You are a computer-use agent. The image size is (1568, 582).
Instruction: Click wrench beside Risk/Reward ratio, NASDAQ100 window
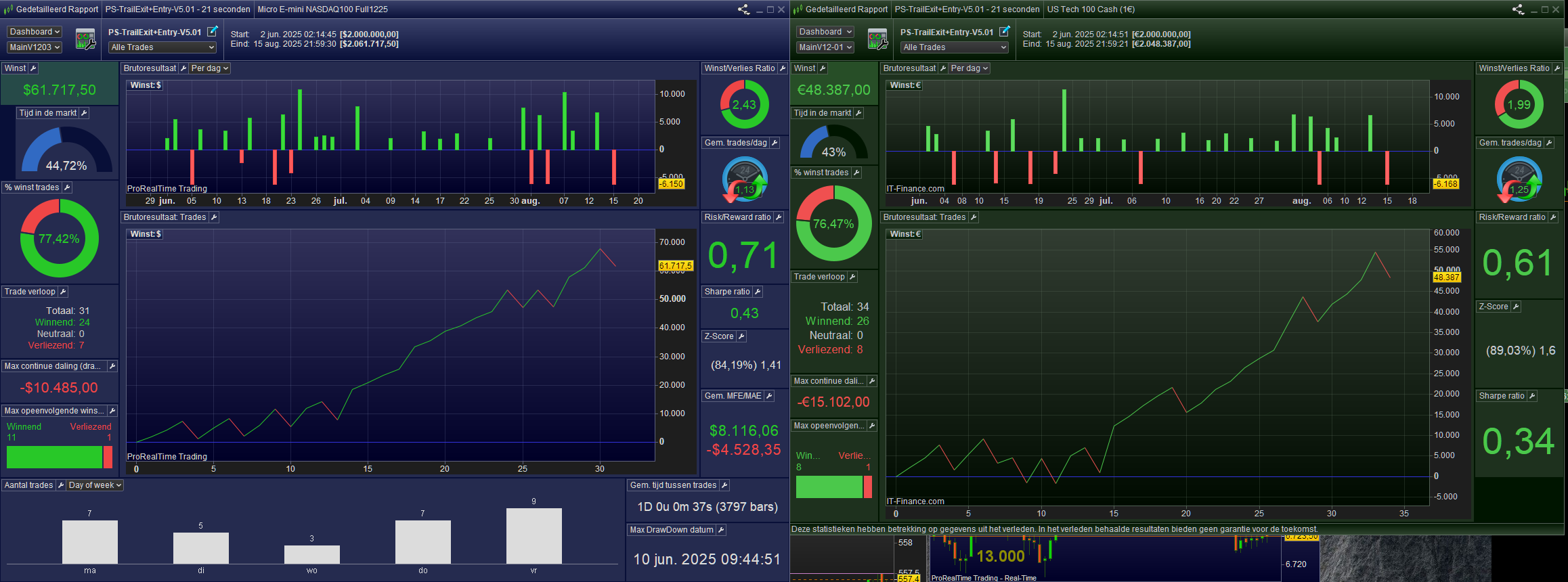(x=779, y=217)
